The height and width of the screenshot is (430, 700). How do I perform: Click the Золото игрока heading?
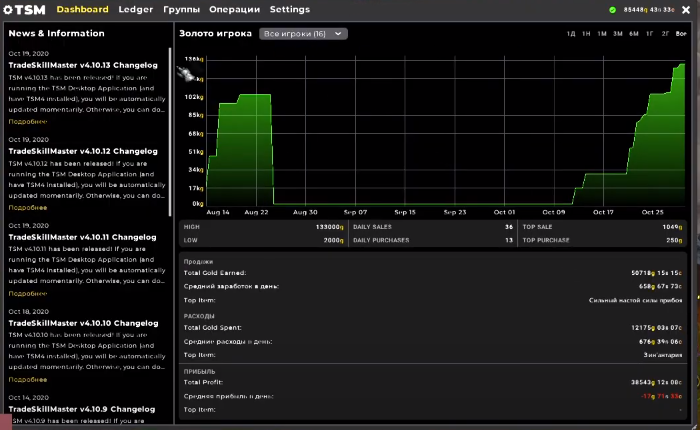(x=216, y=33)
